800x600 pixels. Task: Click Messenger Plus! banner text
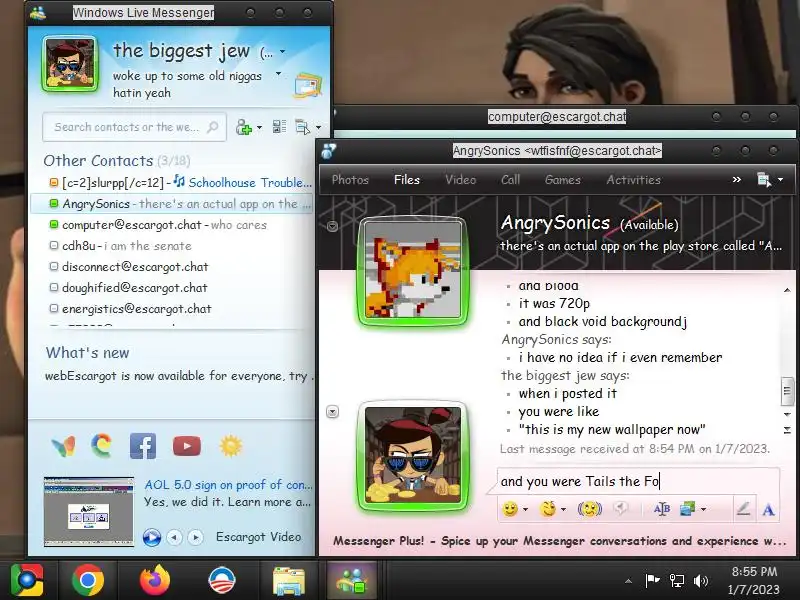(x=560, y=541)
